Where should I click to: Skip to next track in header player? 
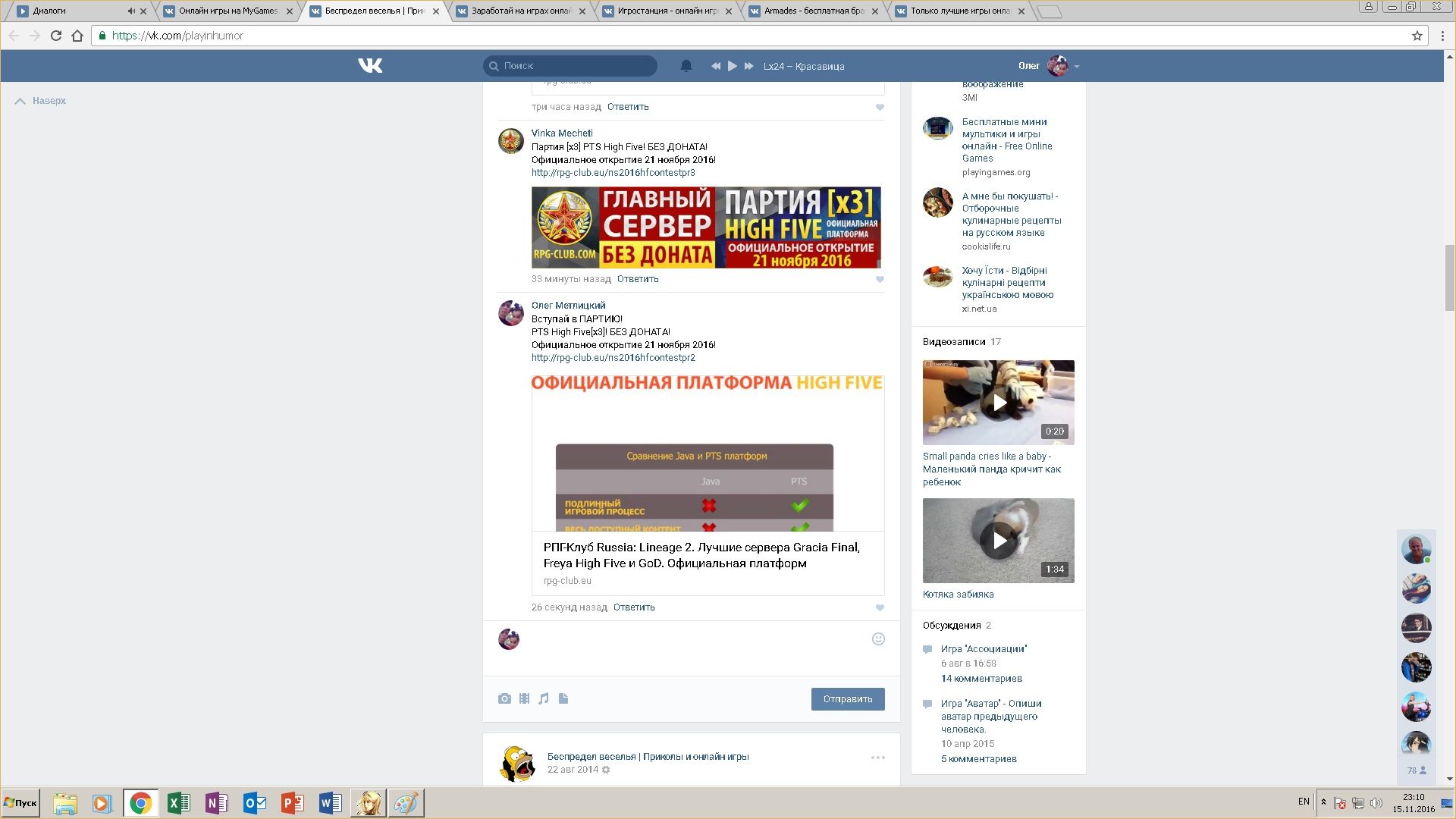[x=748, y=66]
